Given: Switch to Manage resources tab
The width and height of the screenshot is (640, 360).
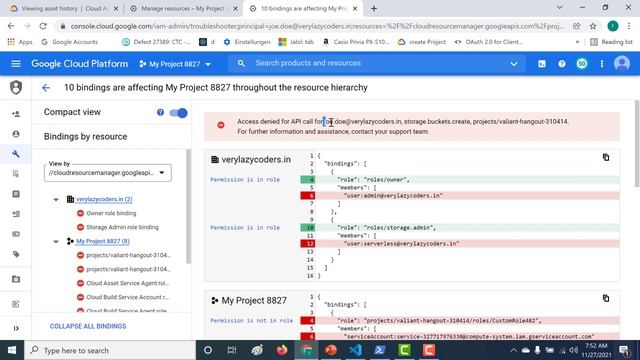Looking at the screenshot, I should click(x=183, y=8).
